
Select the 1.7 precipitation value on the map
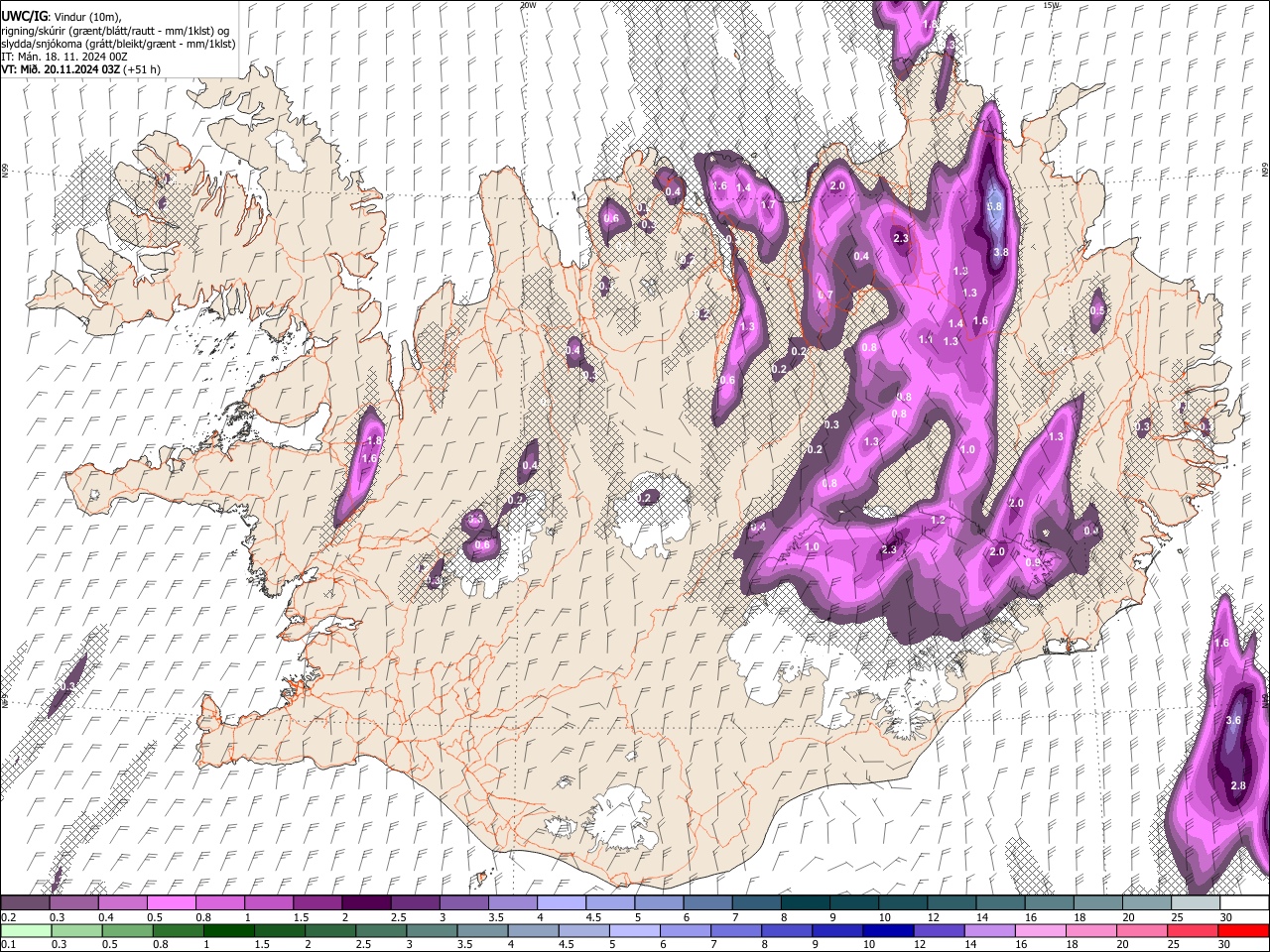[x=767, y=205]
